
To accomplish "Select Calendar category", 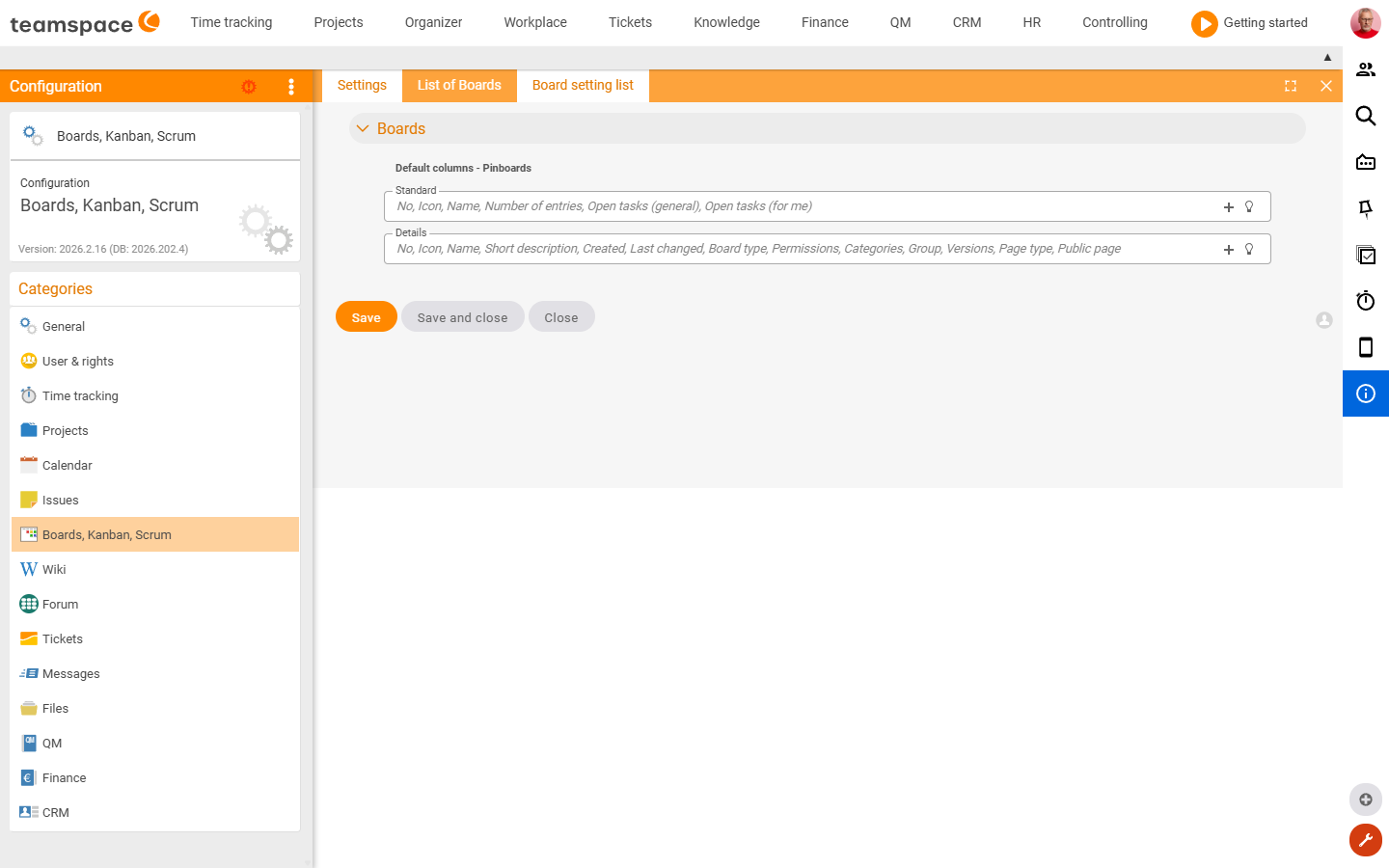I will pos(154,465).
